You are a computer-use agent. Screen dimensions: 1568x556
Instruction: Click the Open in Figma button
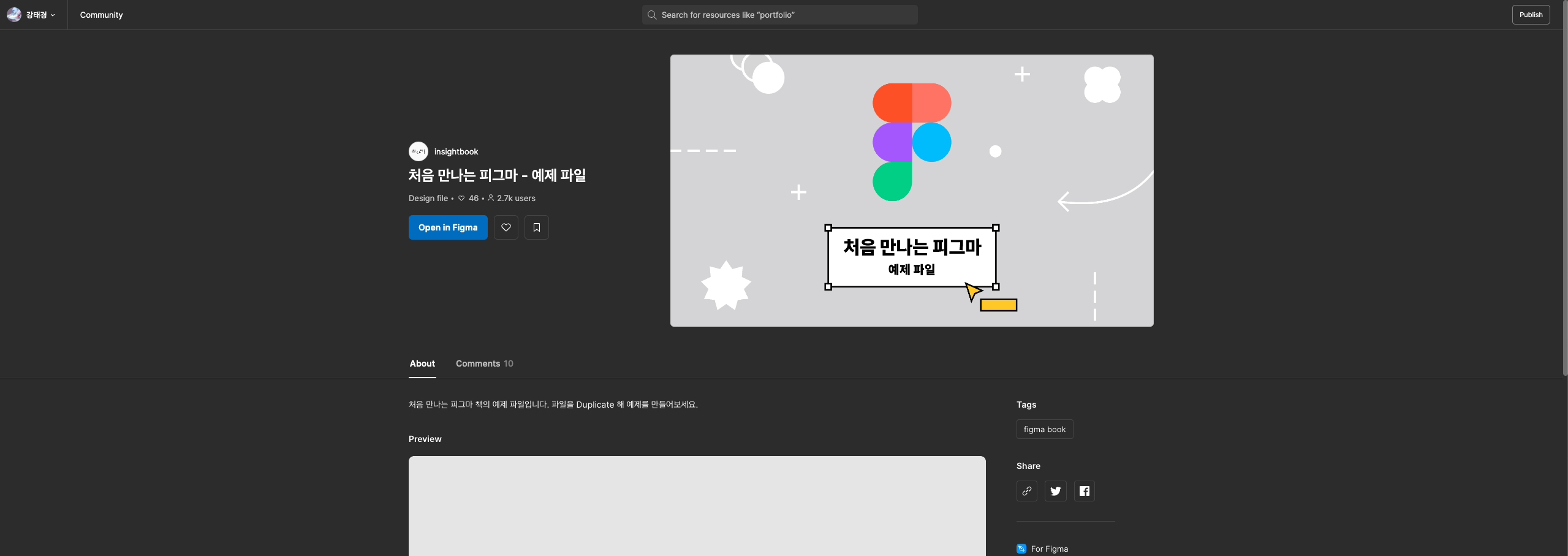tap(448, 227)
